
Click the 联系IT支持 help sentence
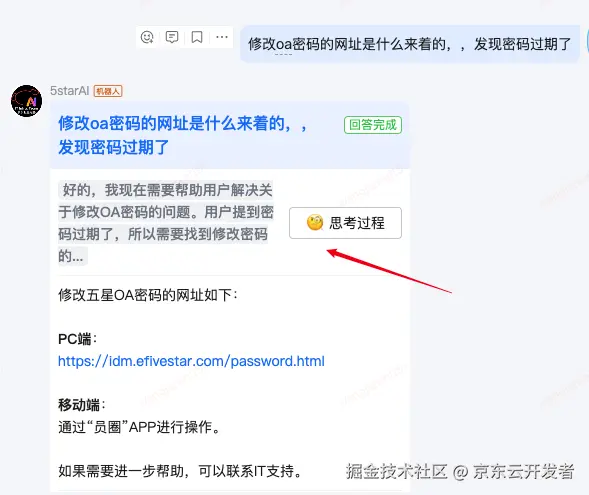tap(180, 471)
